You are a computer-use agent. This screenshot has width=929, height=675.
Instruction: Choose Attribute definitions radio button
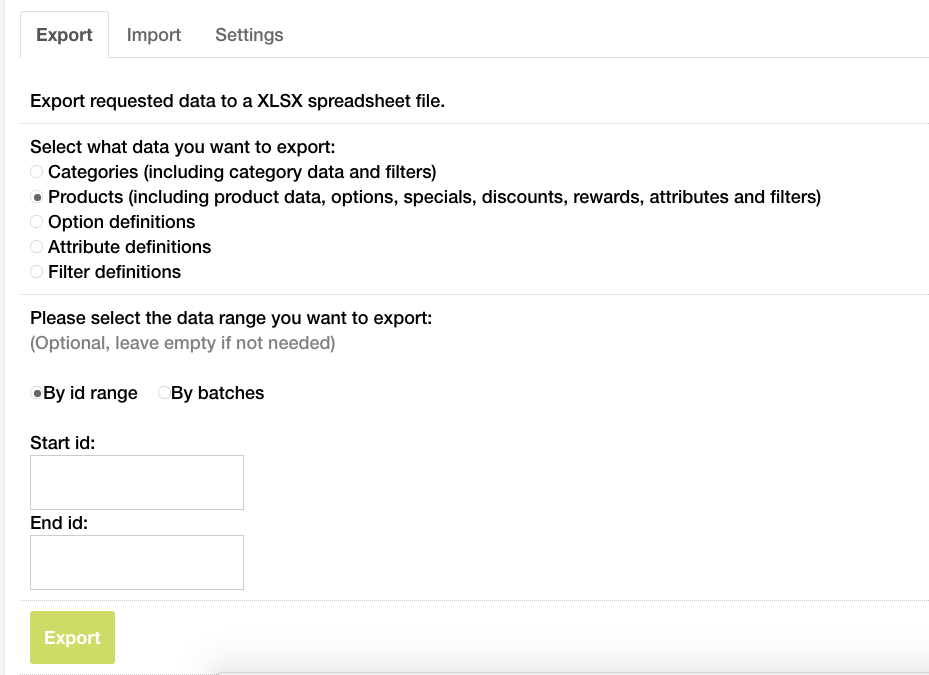37,247
